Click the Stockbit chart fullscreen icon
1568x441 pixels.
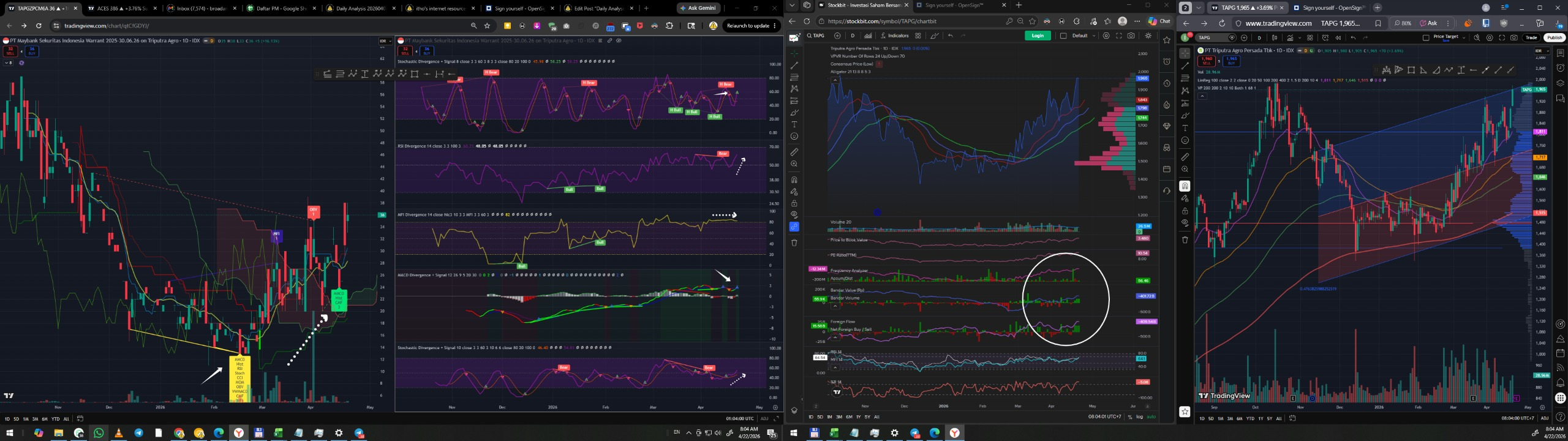[1118, 36]
